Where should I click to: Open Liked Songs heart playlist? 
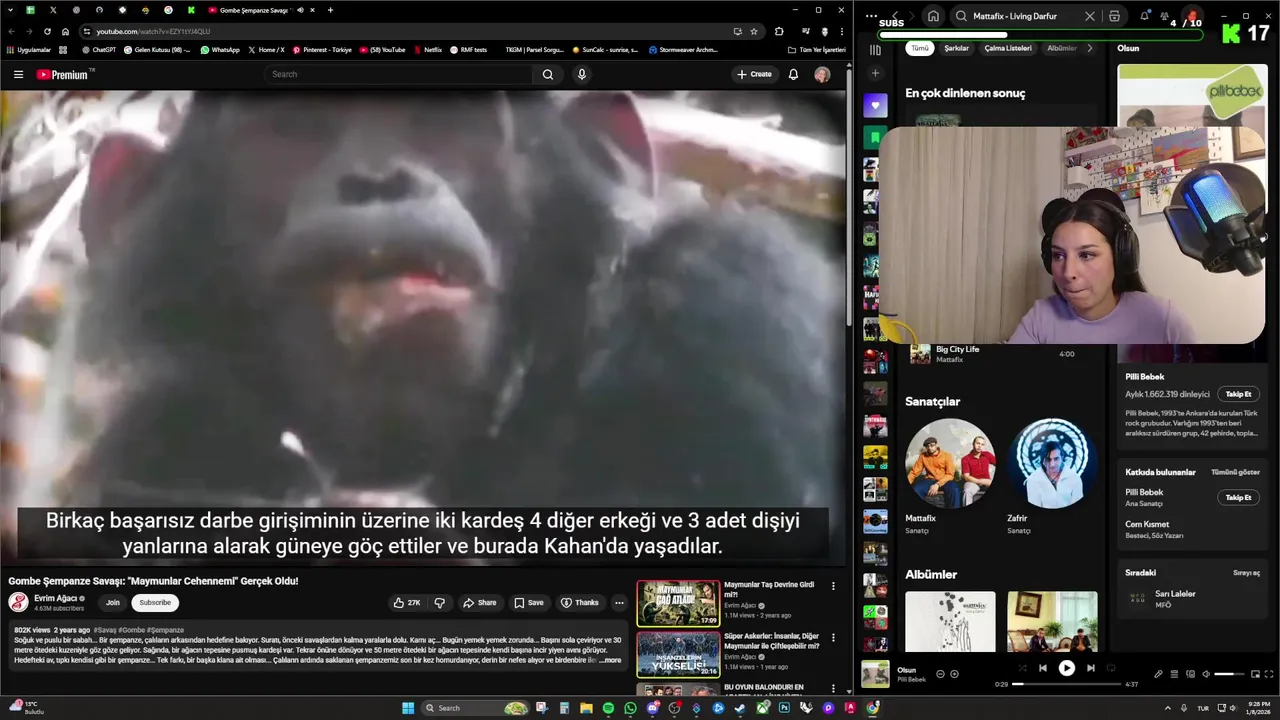pos(875,105)
